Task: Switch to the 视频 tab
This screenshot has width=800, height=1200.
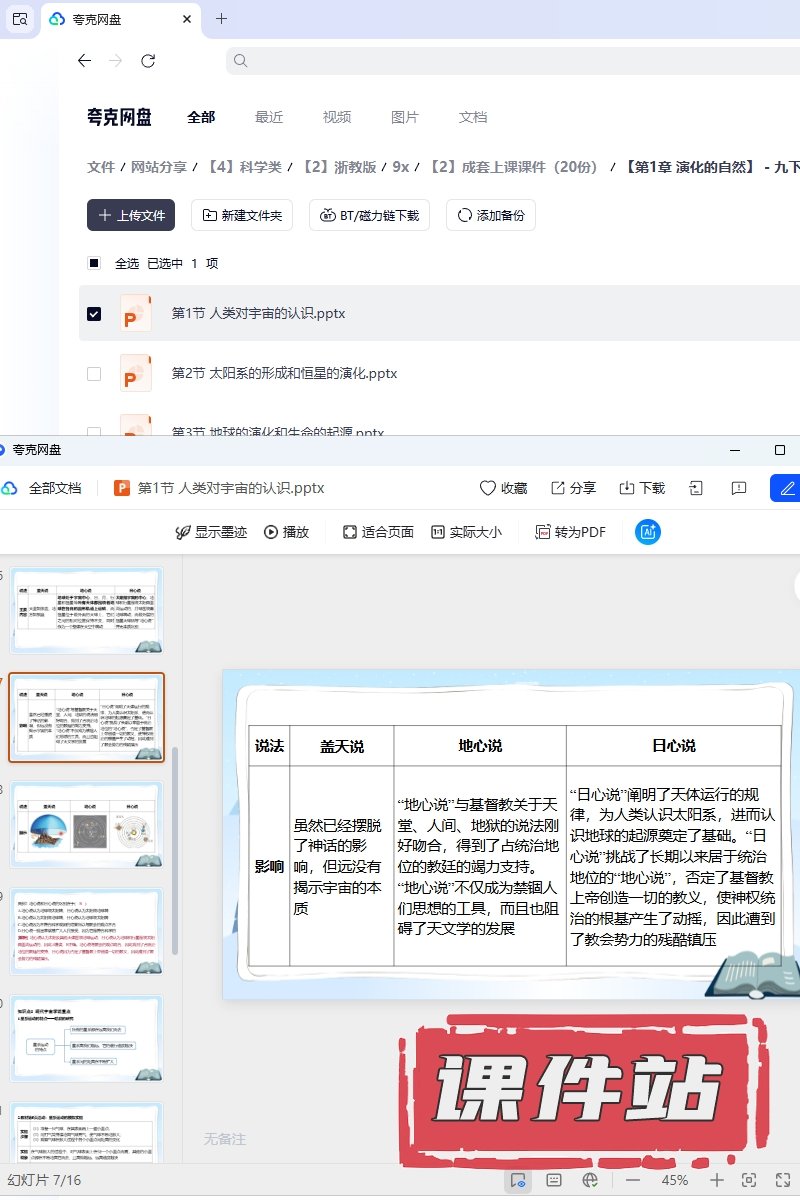Action: tap(337, 117)
